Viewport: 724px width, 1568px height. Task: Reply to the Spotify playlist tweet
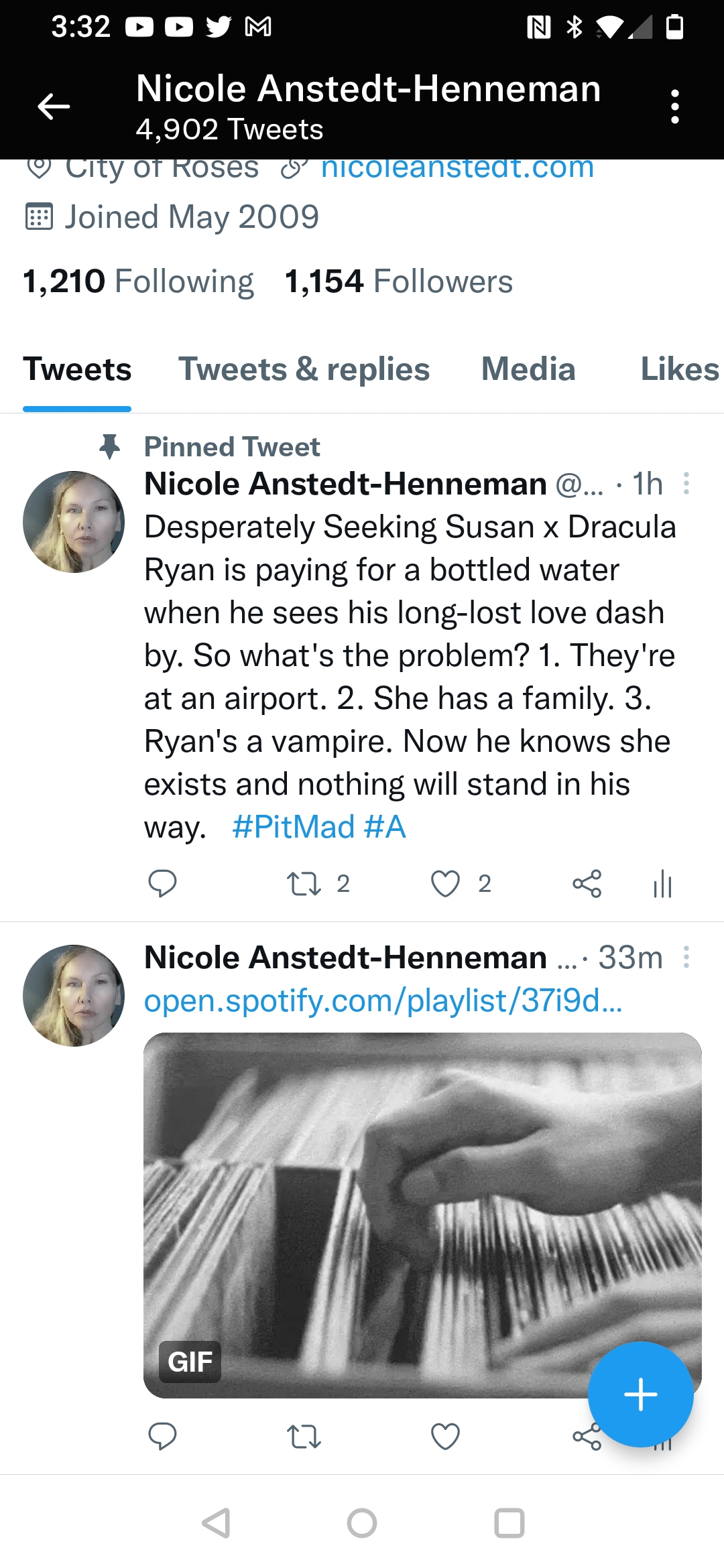click(x=162, y=1436)
